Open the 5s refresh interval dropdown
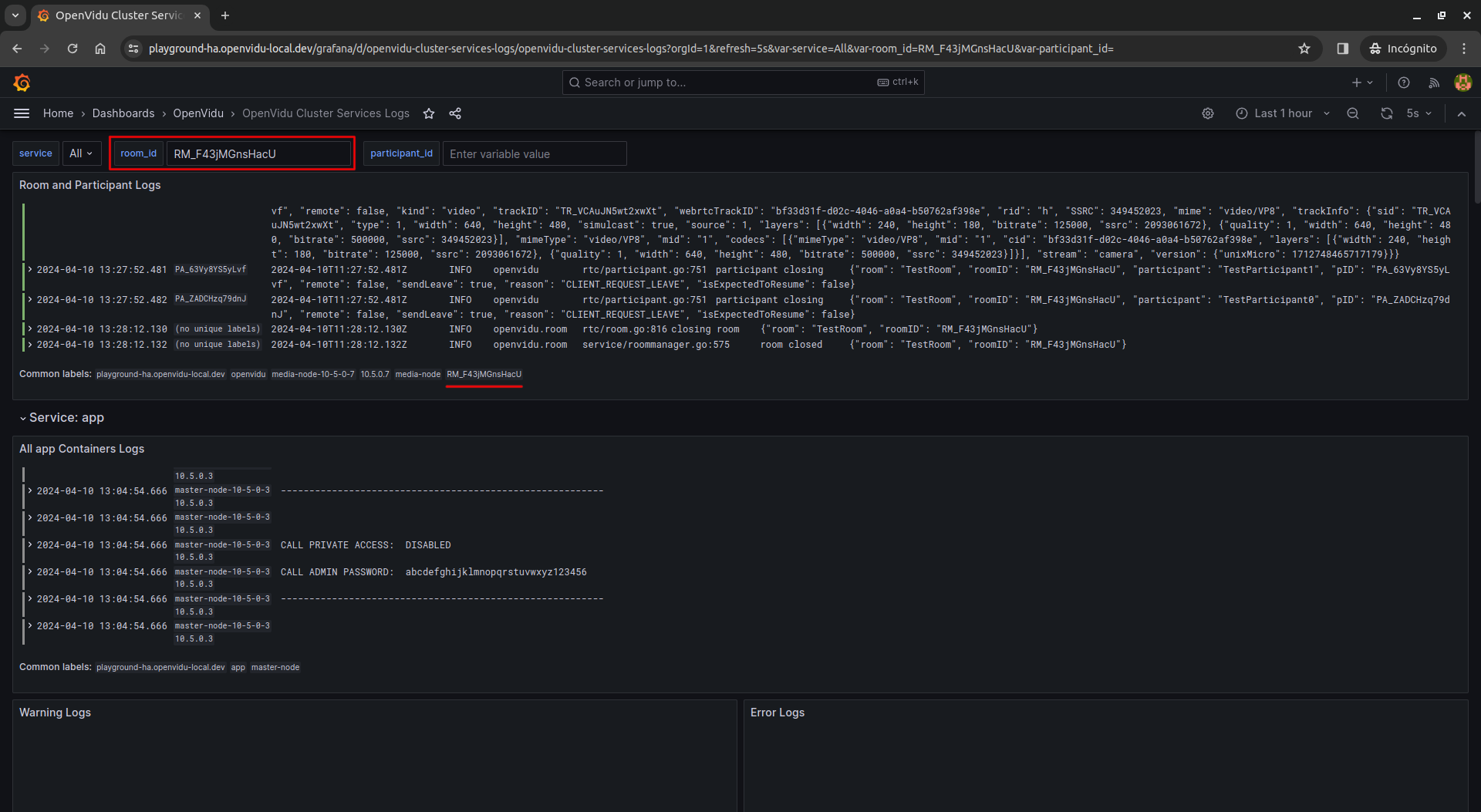1481x812 pixels. click(1419, 113)
